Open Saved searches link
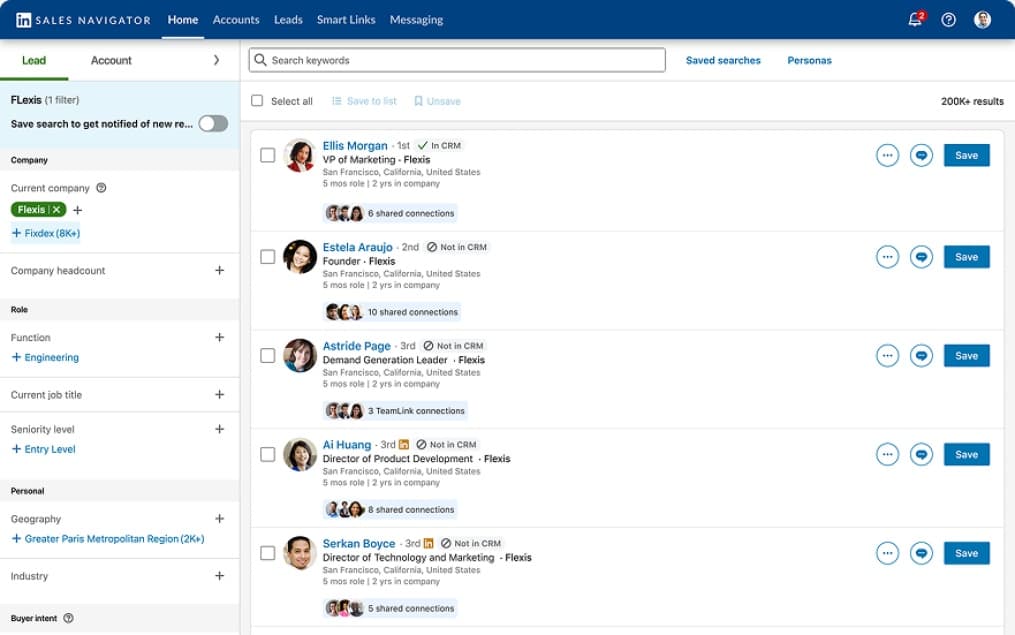The height and width of the screenshot is (635, 1015). (723, 60)
